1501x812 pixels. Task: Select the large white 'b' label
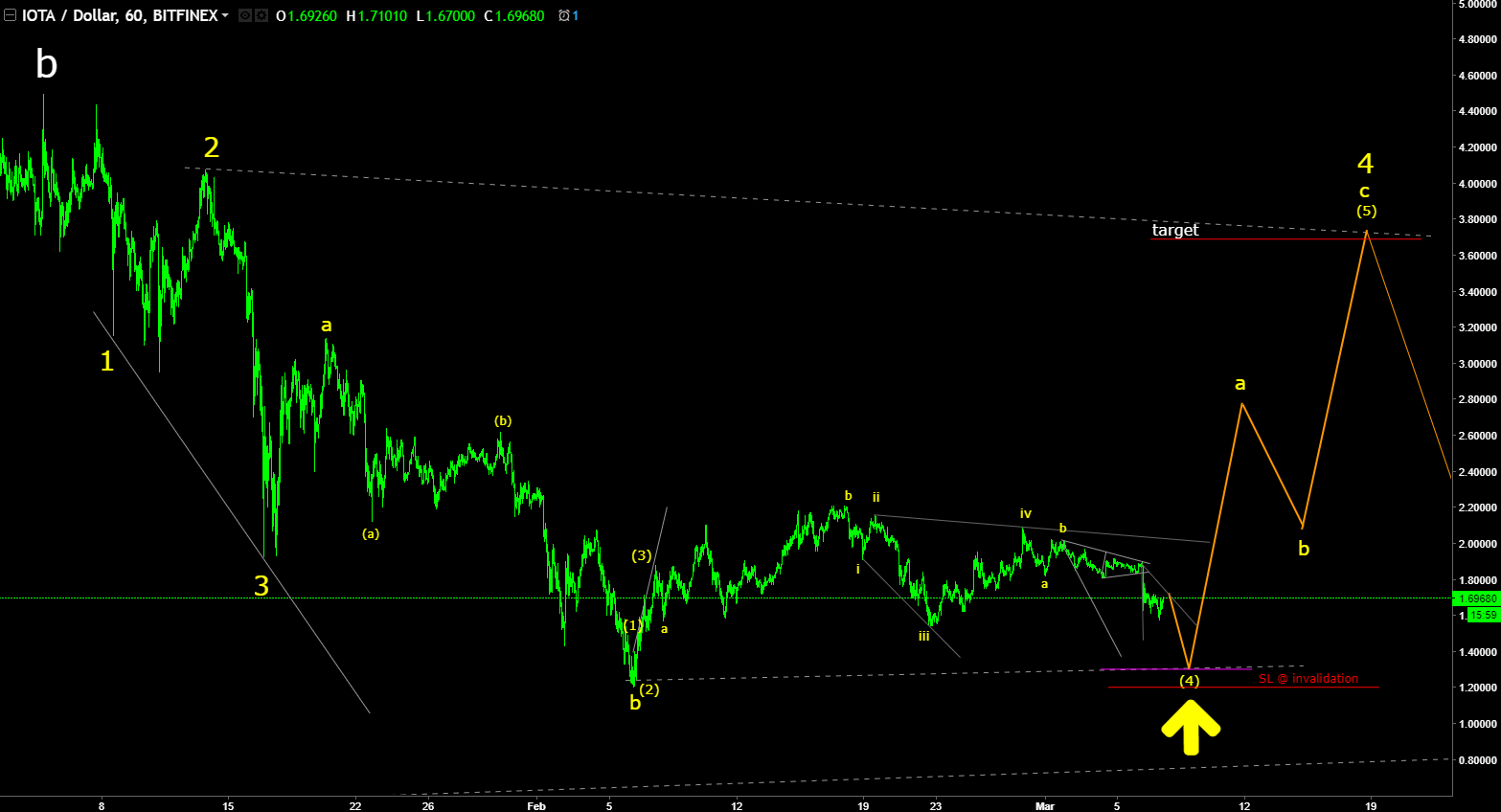(x=46, y=64)
